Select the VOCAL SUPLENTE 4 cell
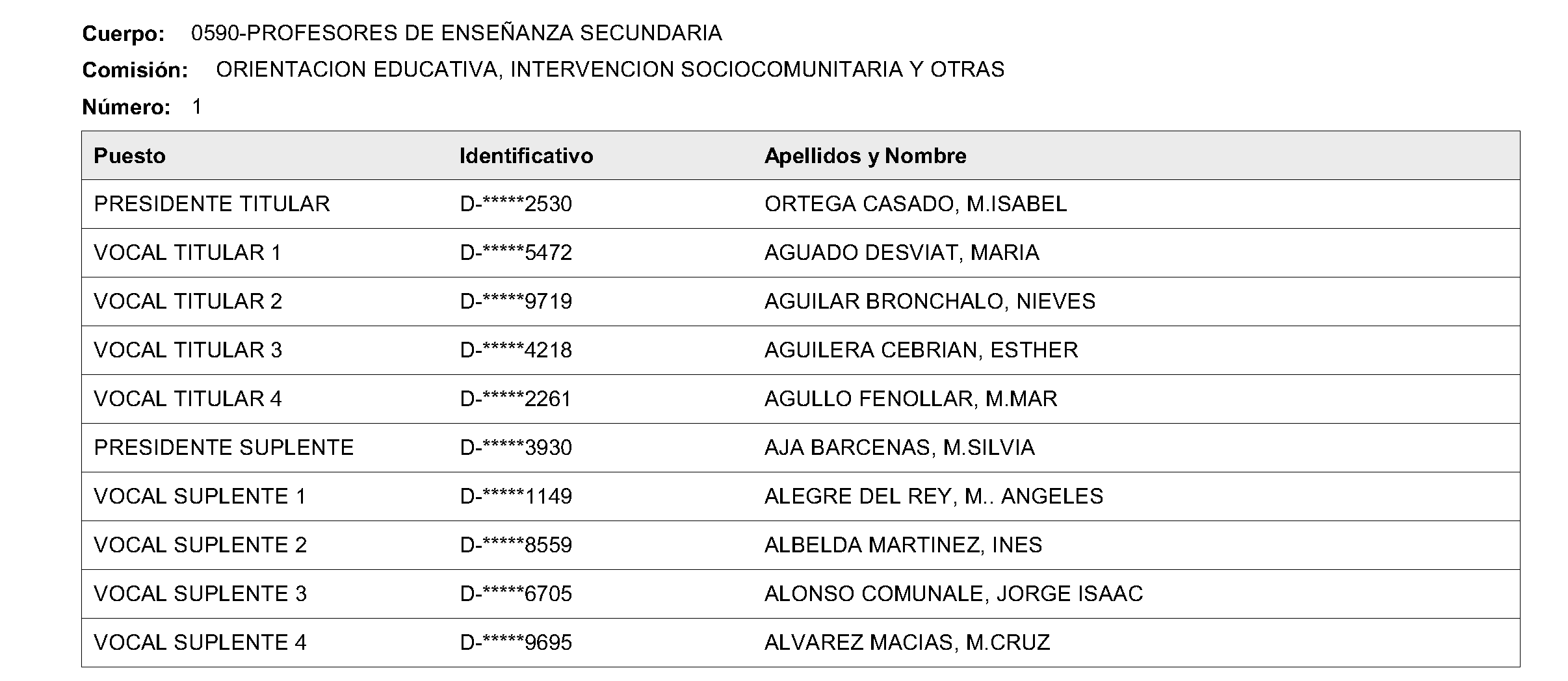The image size is (1568, 681). (200, 643)
